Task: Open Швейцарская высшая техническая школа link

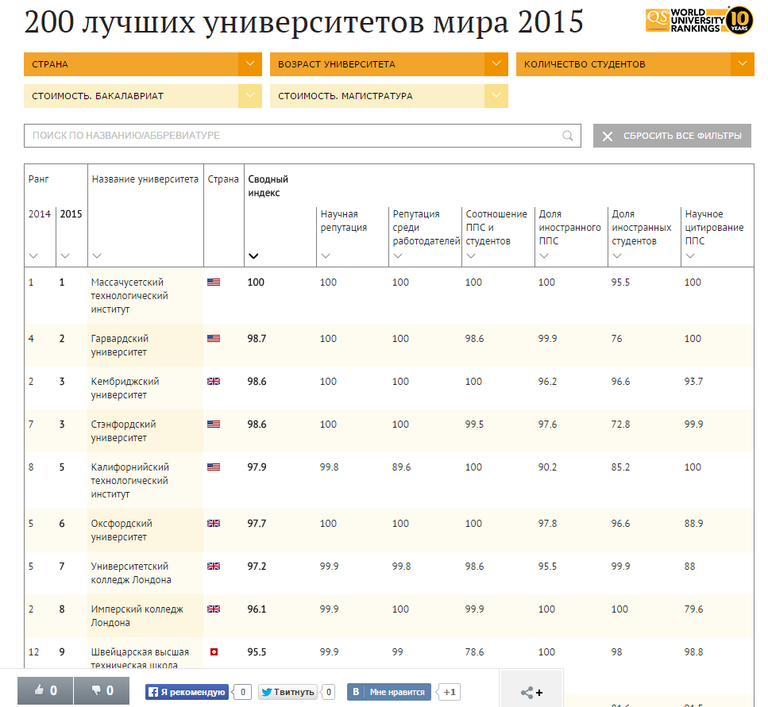Action: coord(140,658)
